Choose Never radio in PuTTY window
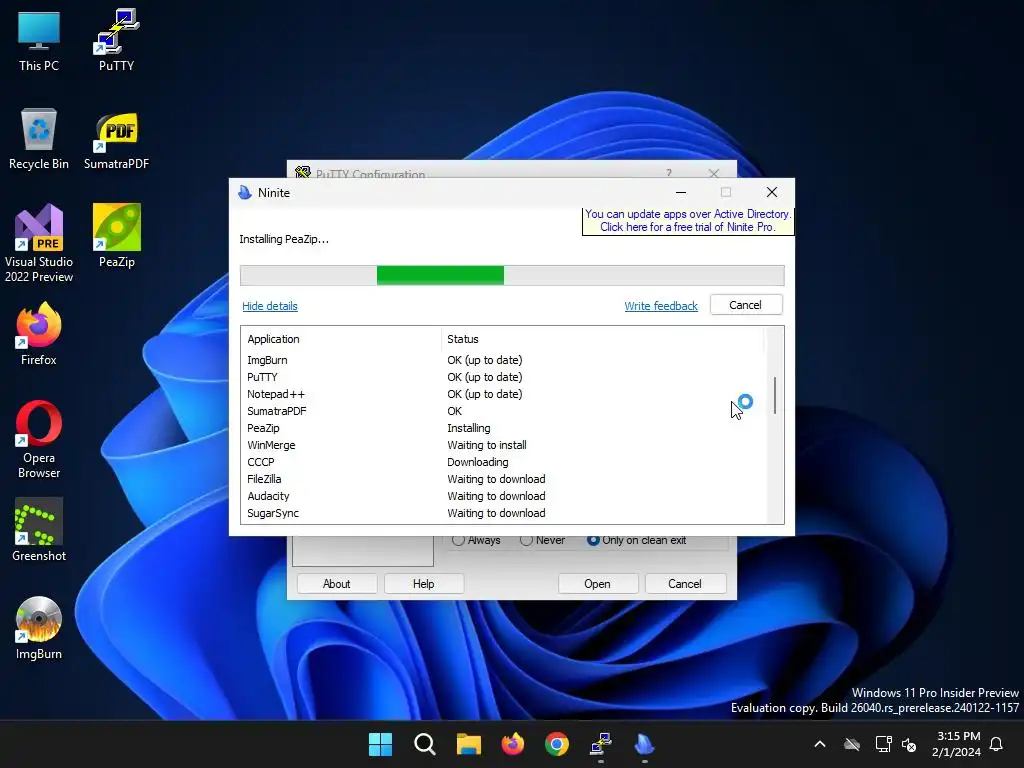 pyautogui.click(x=526, y=540)
